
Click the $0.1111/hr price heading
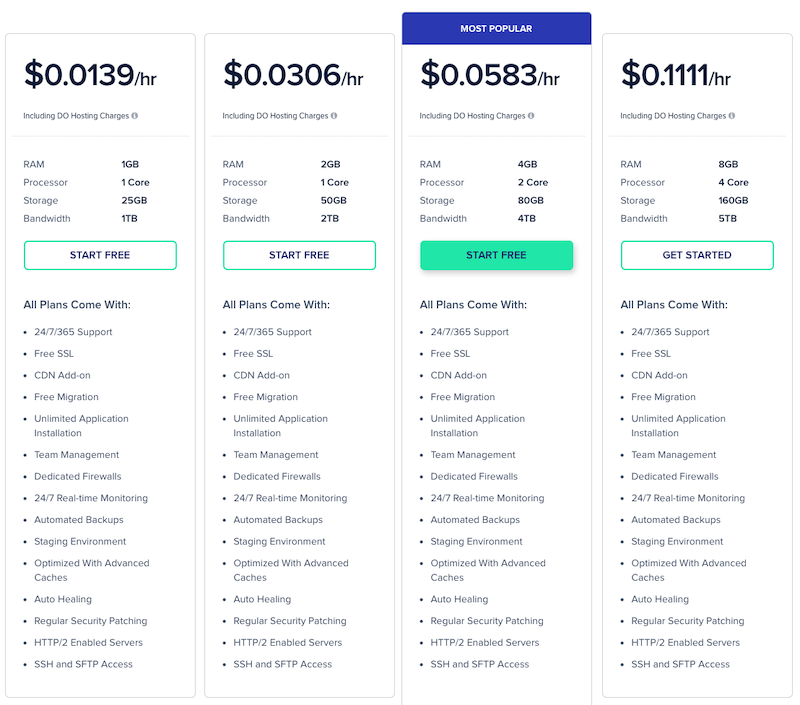click(676, 75)
